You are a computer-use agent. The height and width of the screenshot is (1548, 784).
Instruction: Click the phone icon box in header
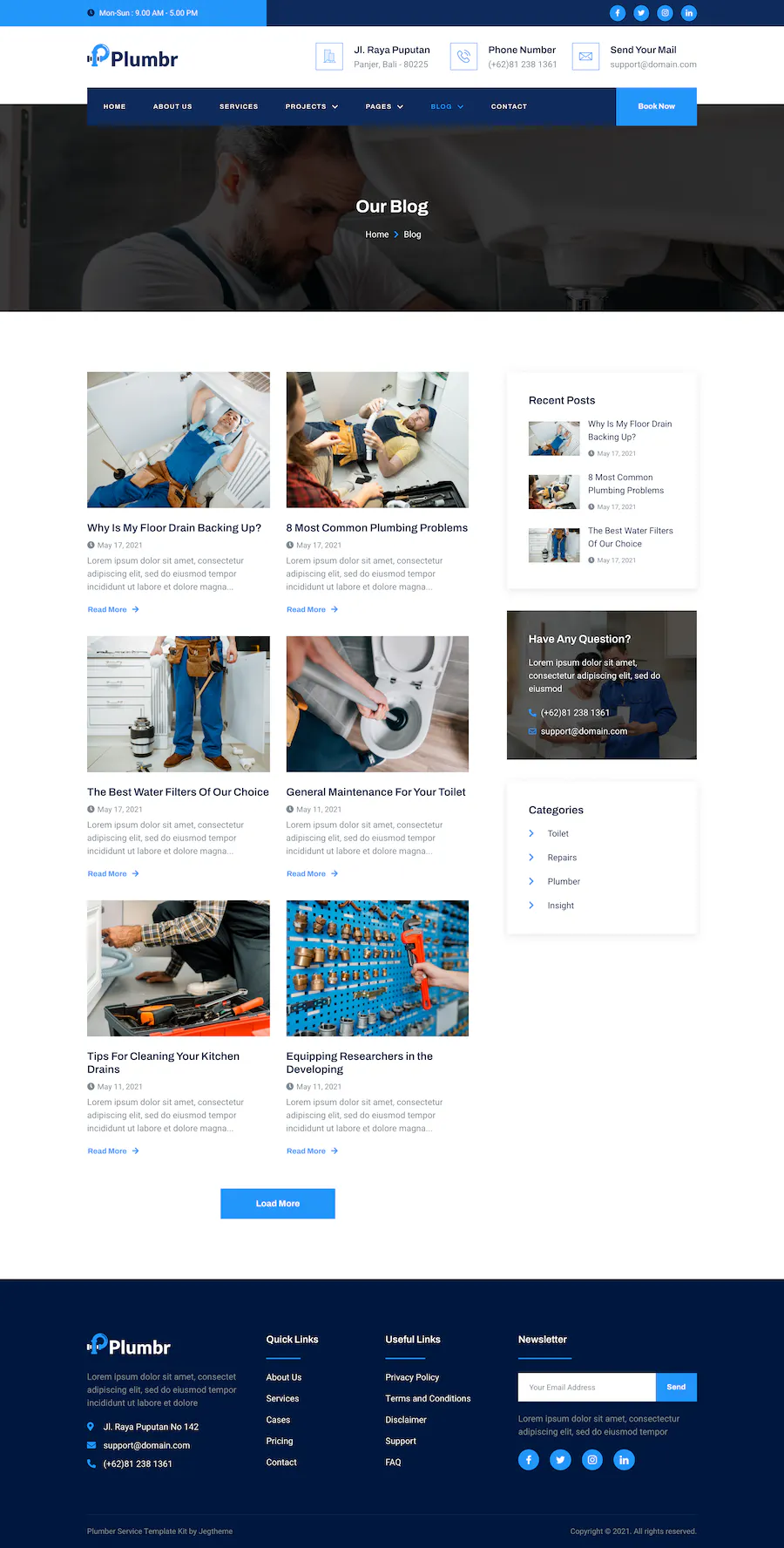463,57
